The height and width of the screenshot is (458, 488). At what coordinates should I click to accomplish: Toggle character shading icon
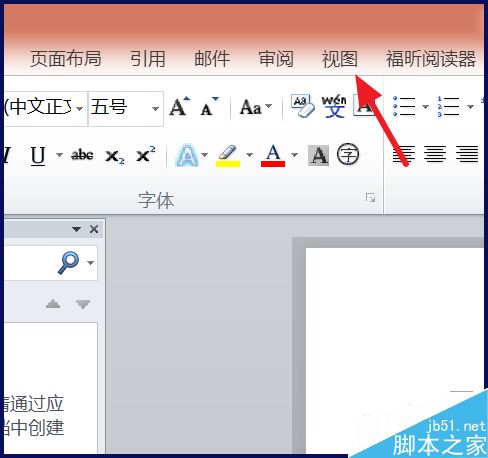(x=318, y=155)
